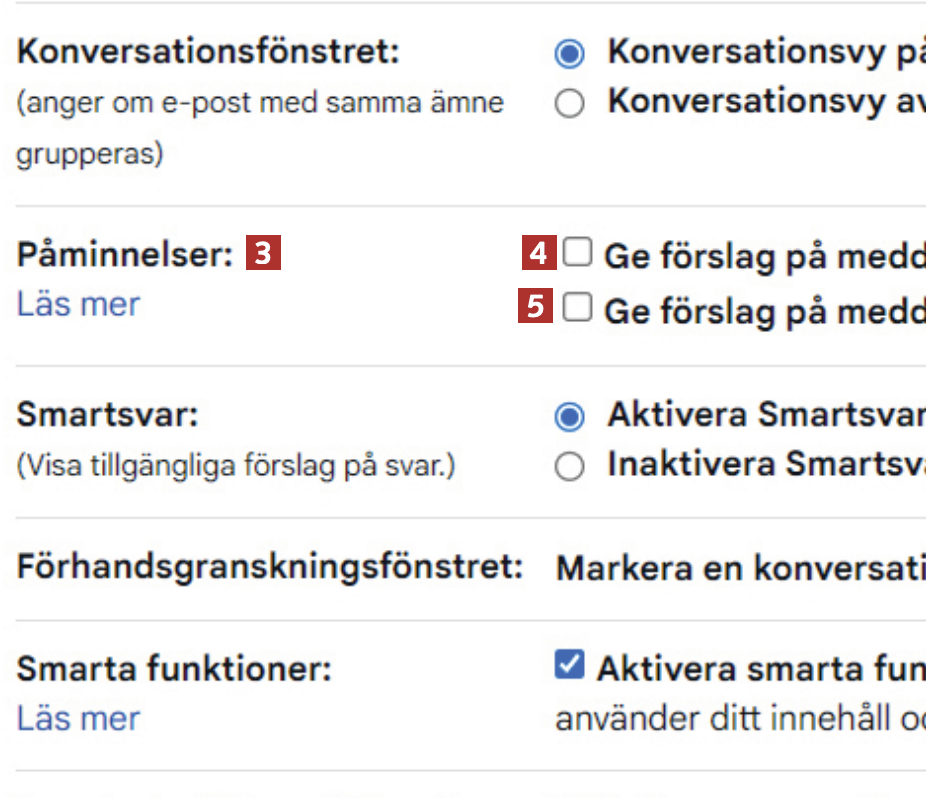926x798 pixels.
Task: Click the red number 3 marker
Action: (264, 254)
